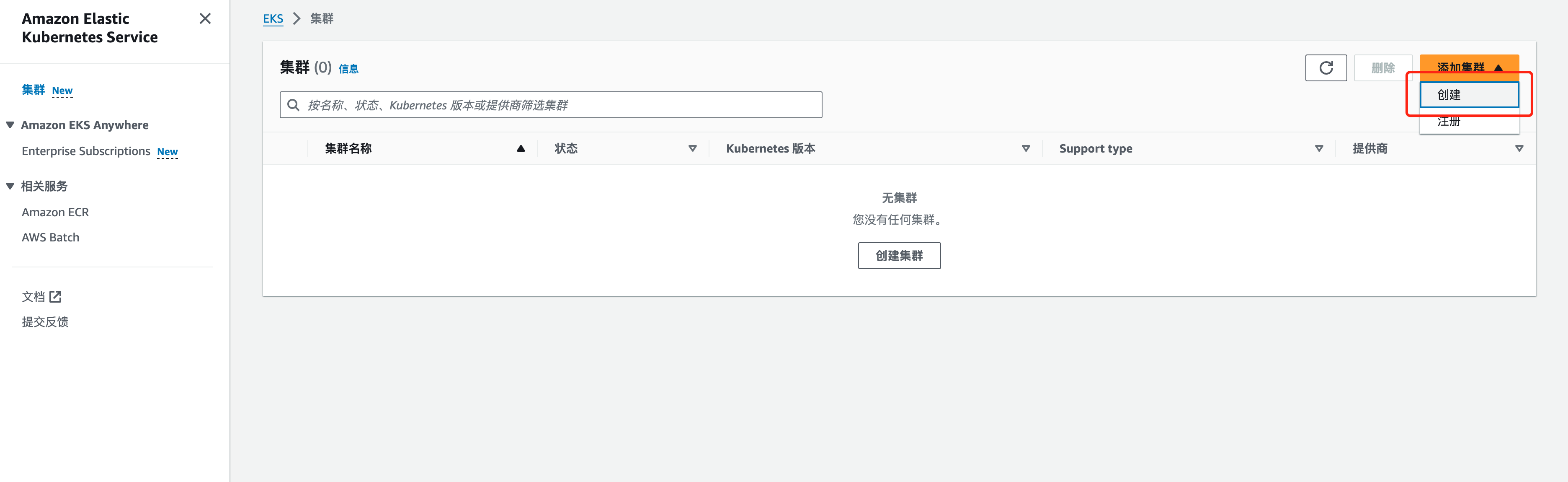Collapse 相关服务 section
1568x482 pixels.
point(10,187)
